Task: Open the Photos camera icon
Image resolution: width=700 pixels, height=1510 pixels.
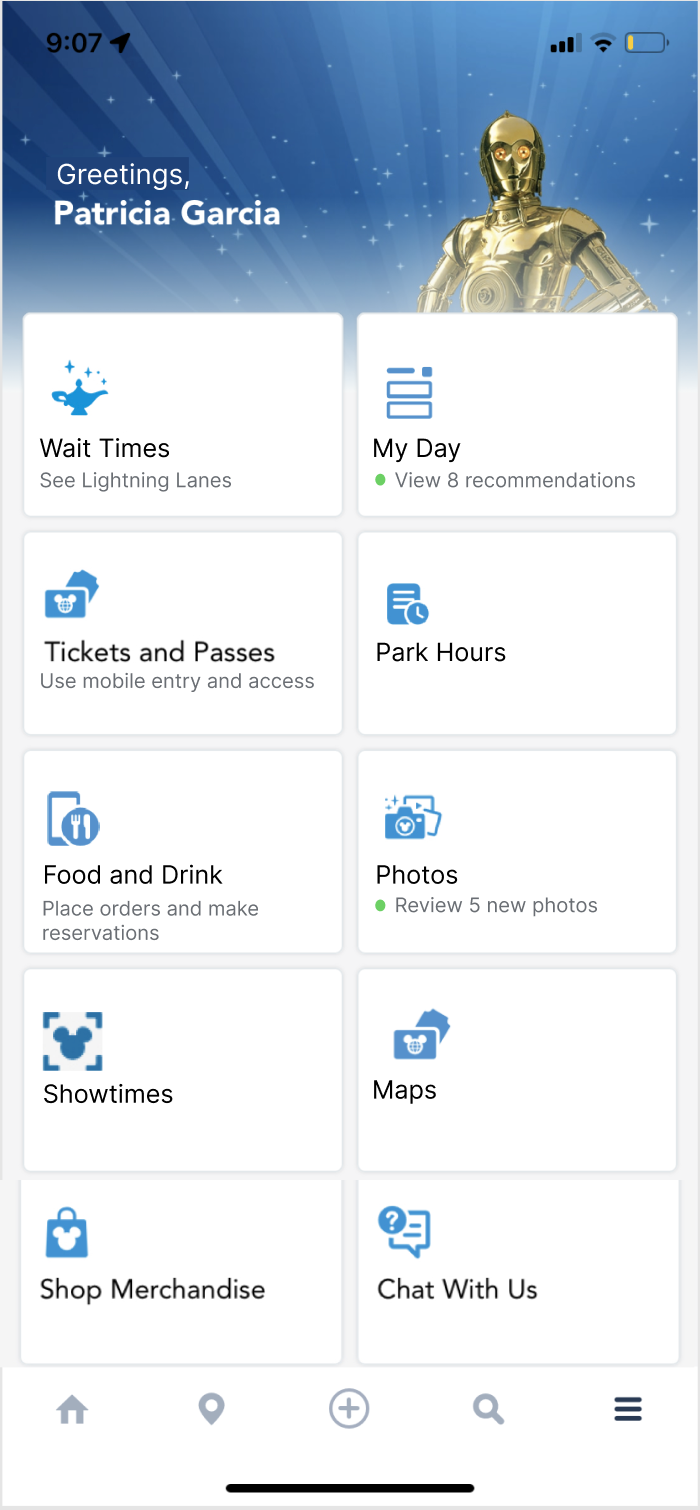Action: click(412, 817)
